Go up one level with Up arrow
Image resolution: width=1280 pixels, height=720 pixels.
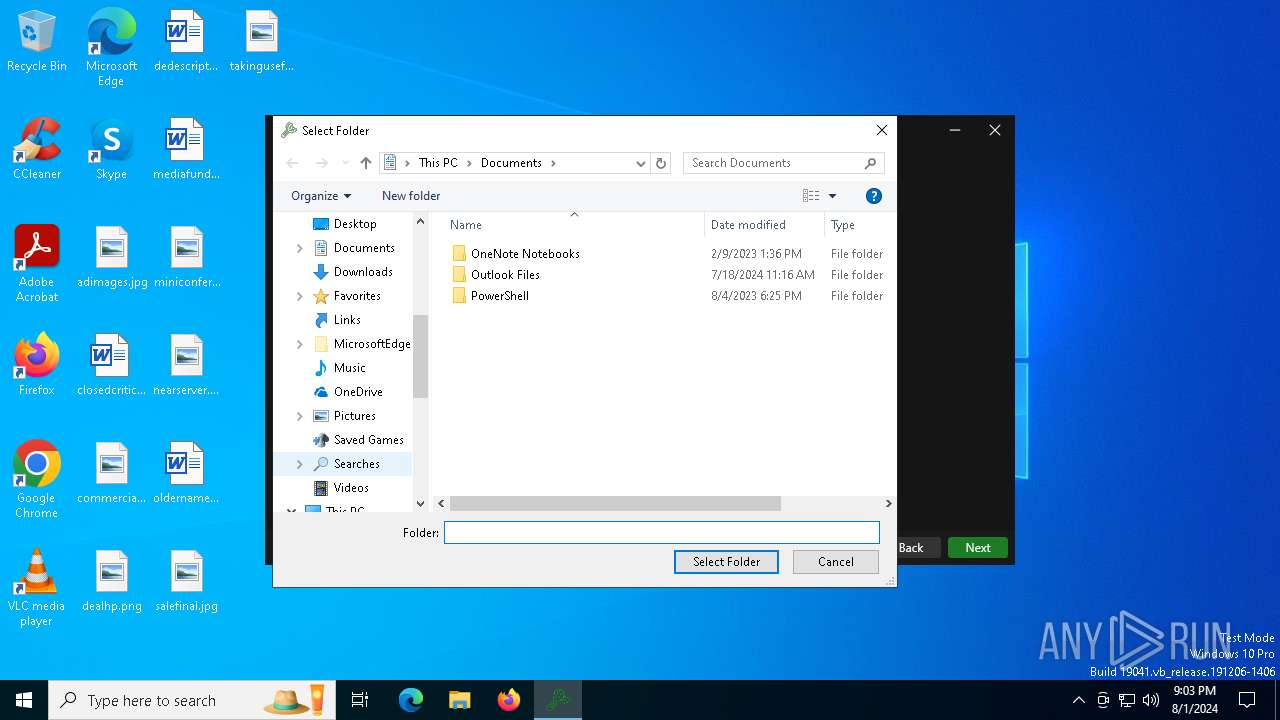pyautogui.click(x=366, y=163)
